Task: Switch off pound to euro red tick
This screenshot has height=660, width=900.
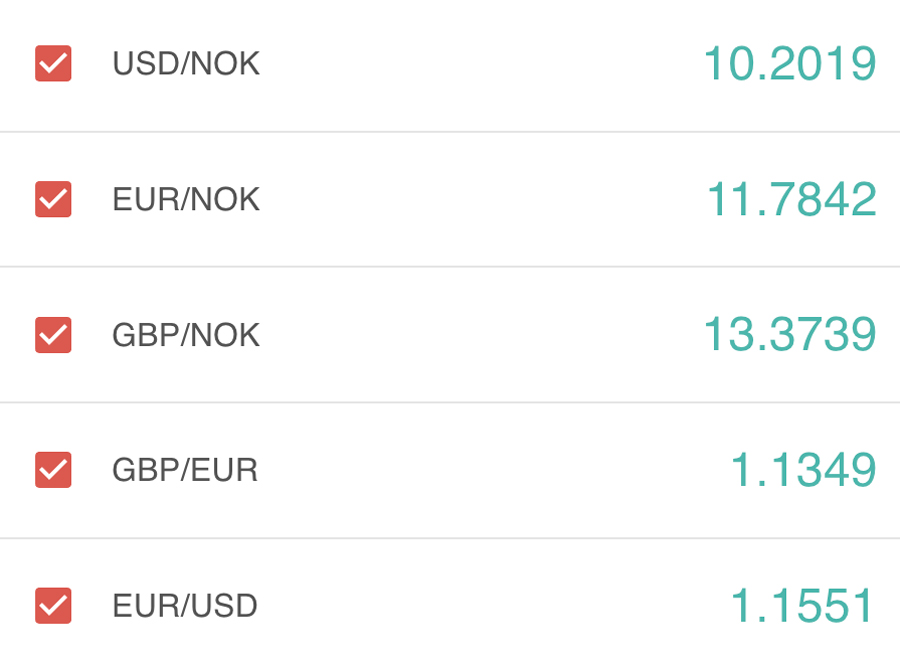Action: [x=53, y=470]
